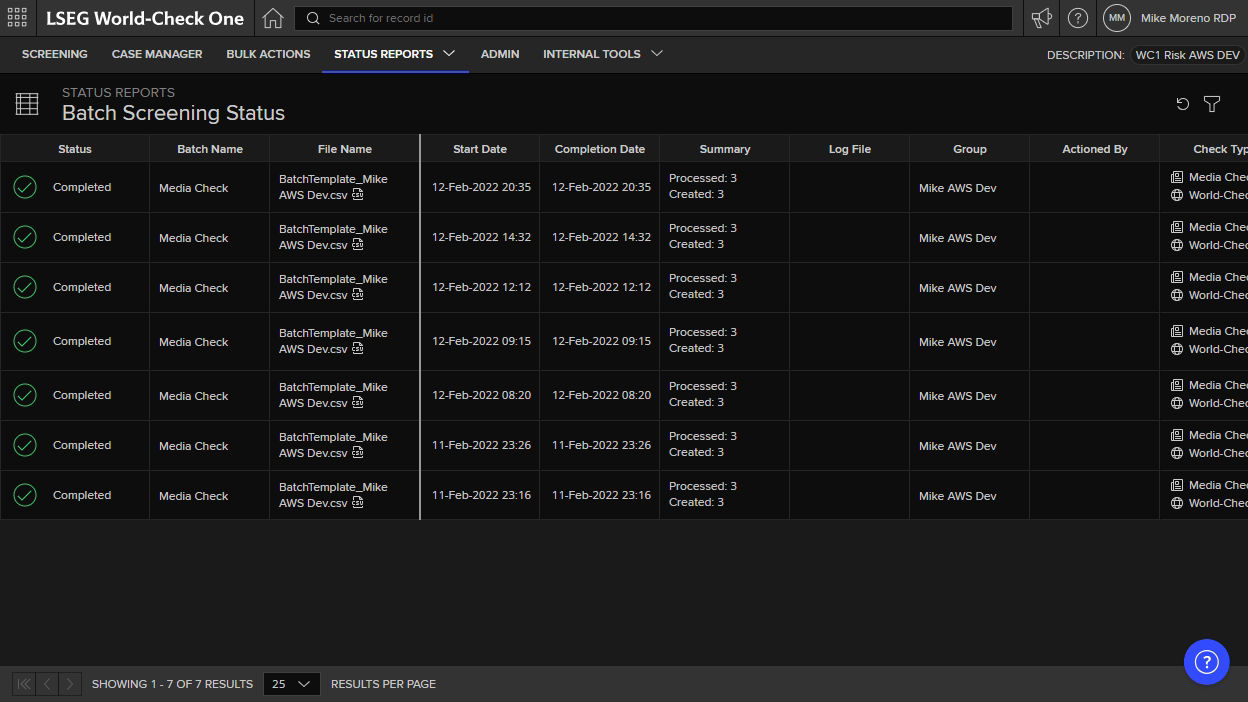
Task: Click the blue floating help button
Action: [x=1206, y=661]
